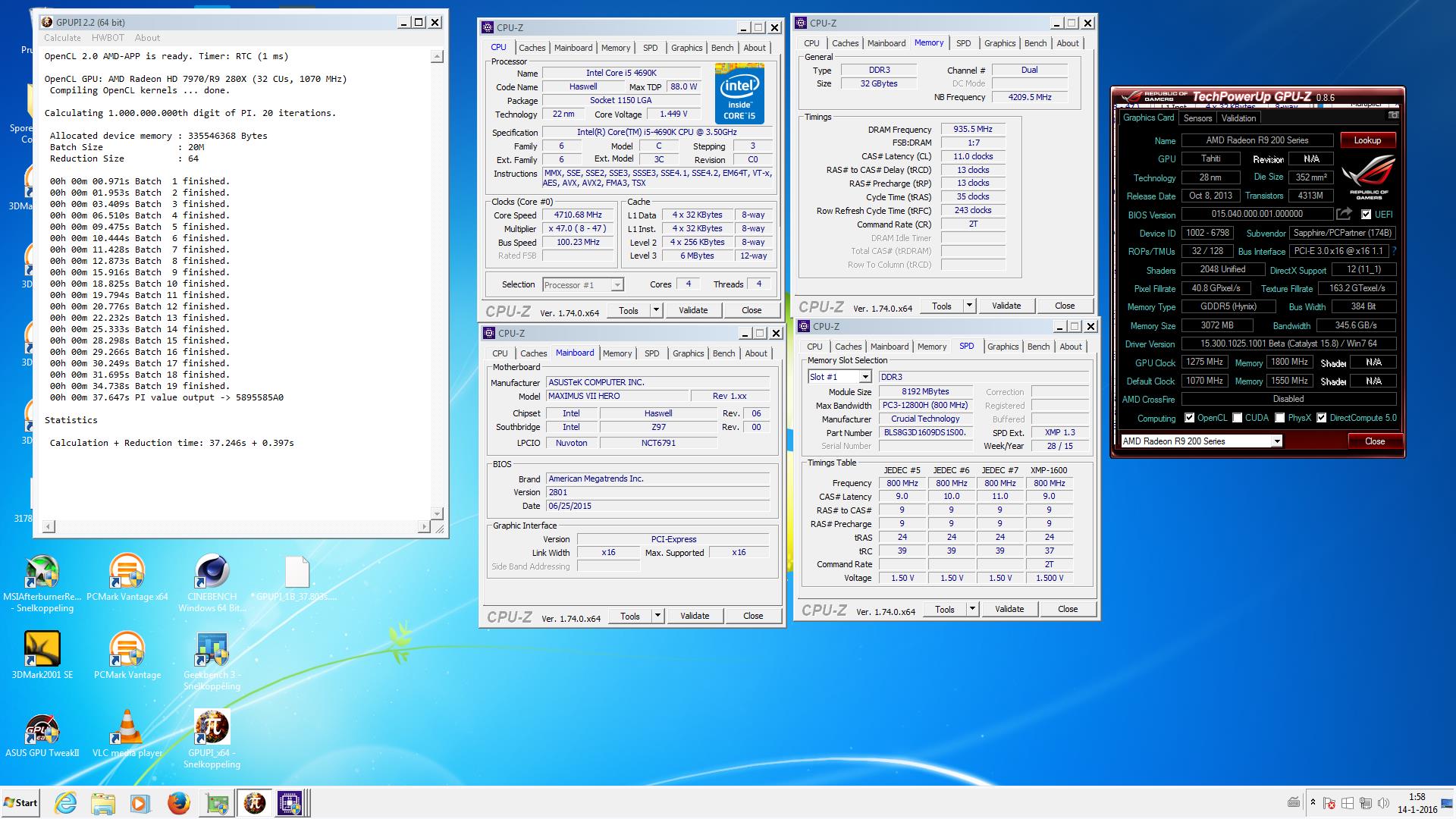Image resolution: width=1456 pixels, height=819 pixels.
Task: Click the Start button
Action: pos(20,803)
